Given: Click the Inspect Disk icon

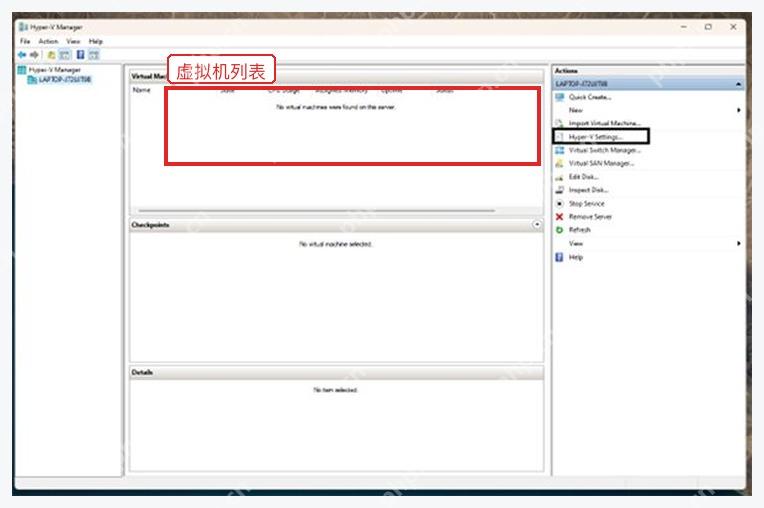Looking at the screenshot, I should coord(559,190).
